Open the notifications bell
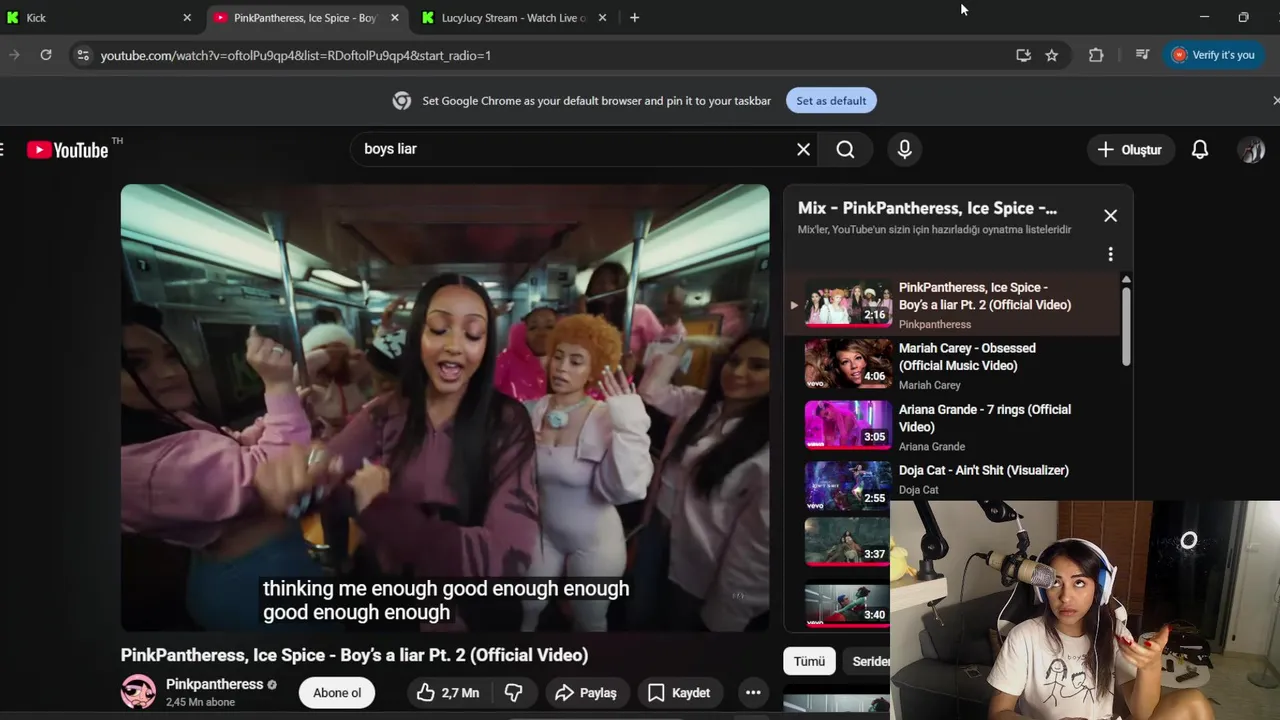 (1200, 150)
